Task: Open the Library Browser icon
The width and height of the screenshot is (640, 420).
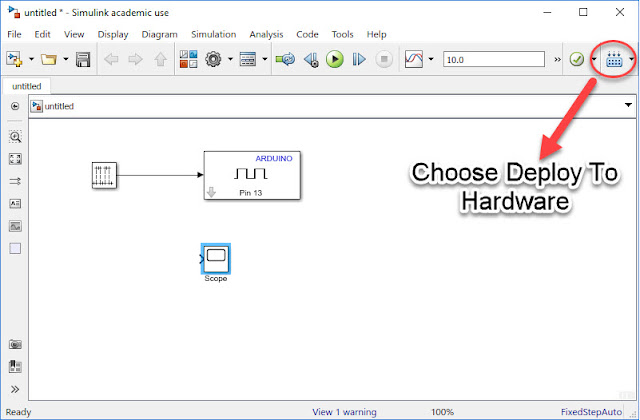Action: pos(189,59)
